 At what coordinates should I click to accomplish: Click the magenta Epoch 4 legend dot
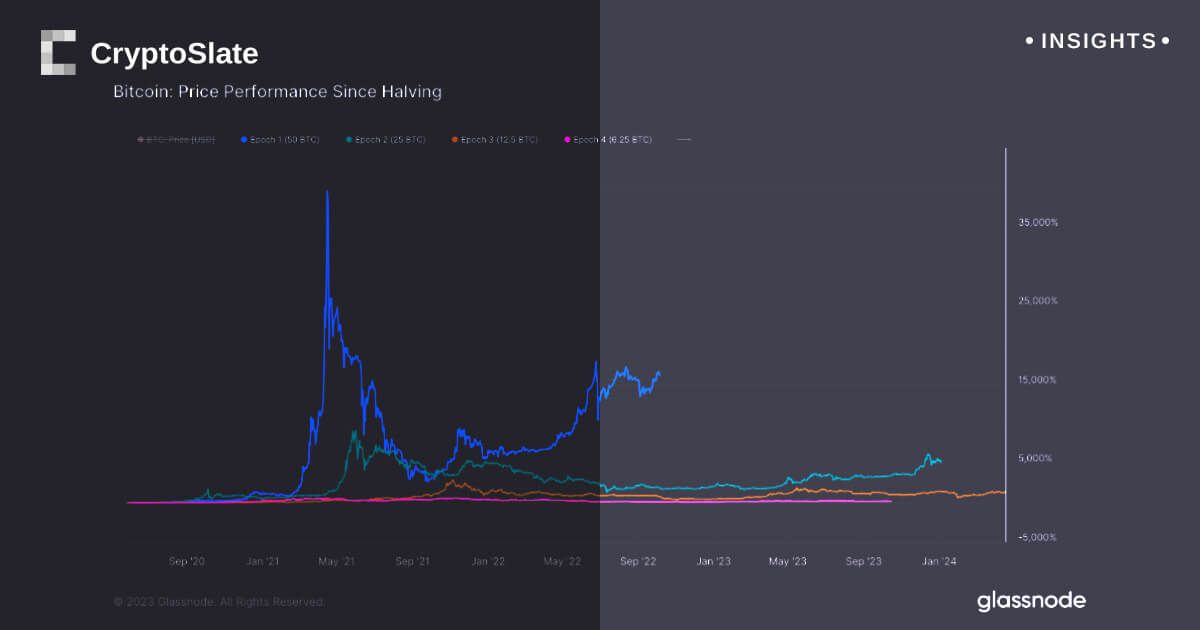coord(568,140)
